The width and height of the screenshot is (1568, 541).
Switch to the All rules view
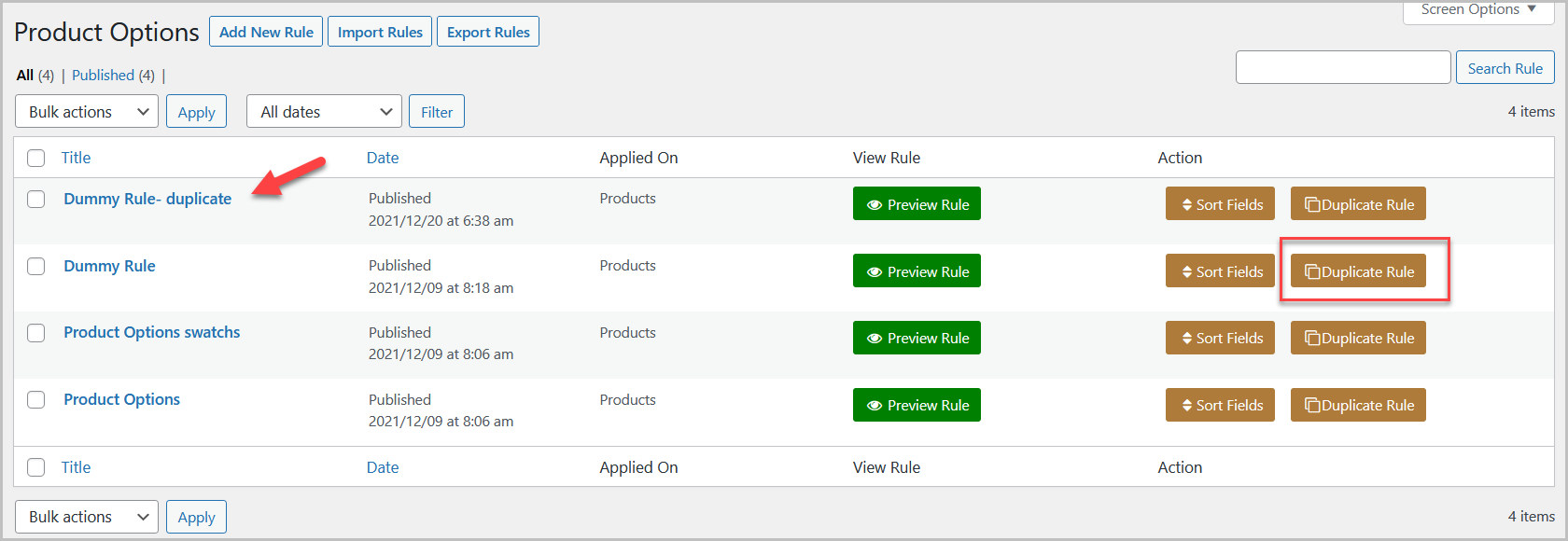tap(25, 76)
